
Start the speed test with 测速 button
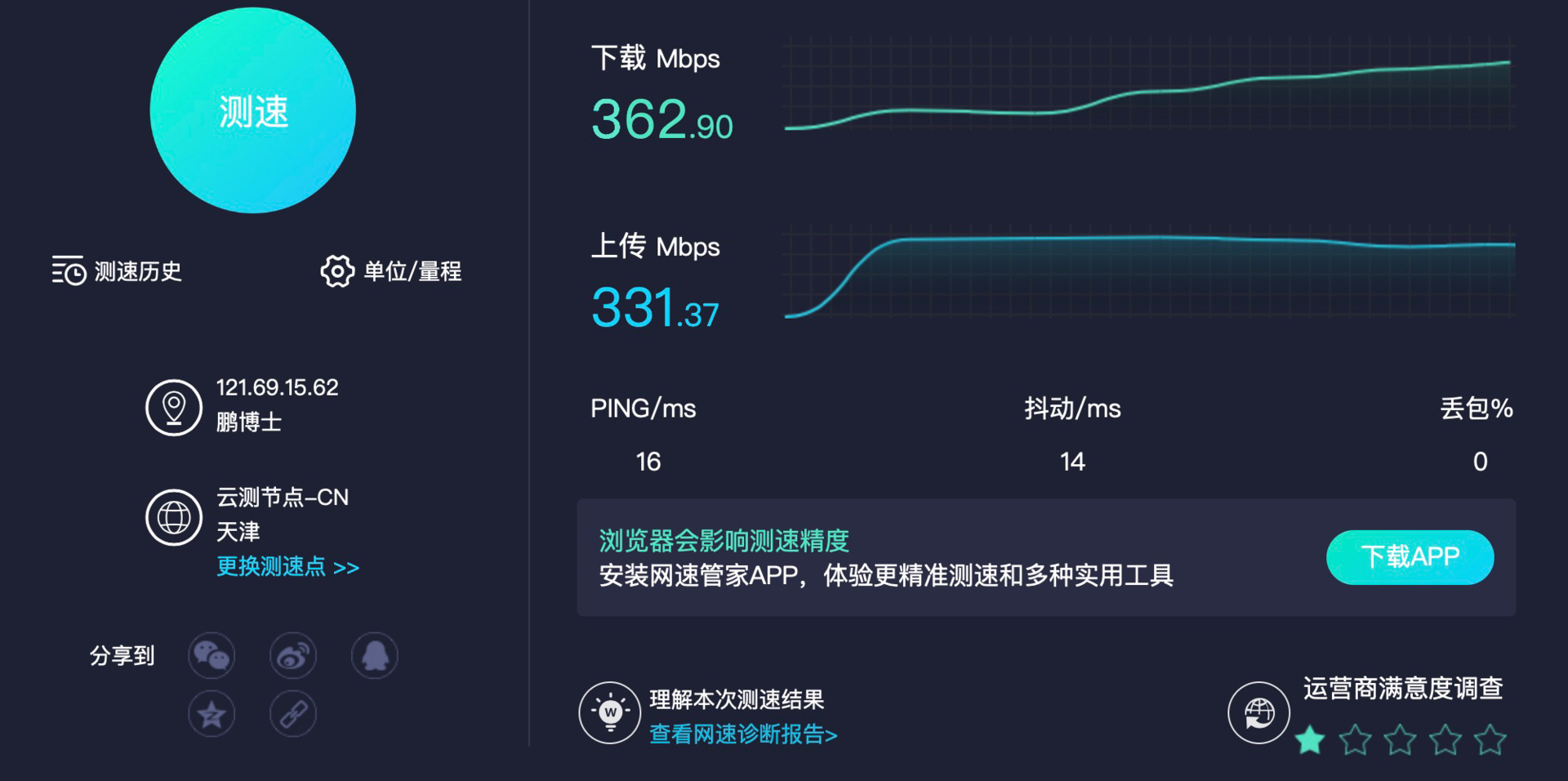(x=252, y=110)
